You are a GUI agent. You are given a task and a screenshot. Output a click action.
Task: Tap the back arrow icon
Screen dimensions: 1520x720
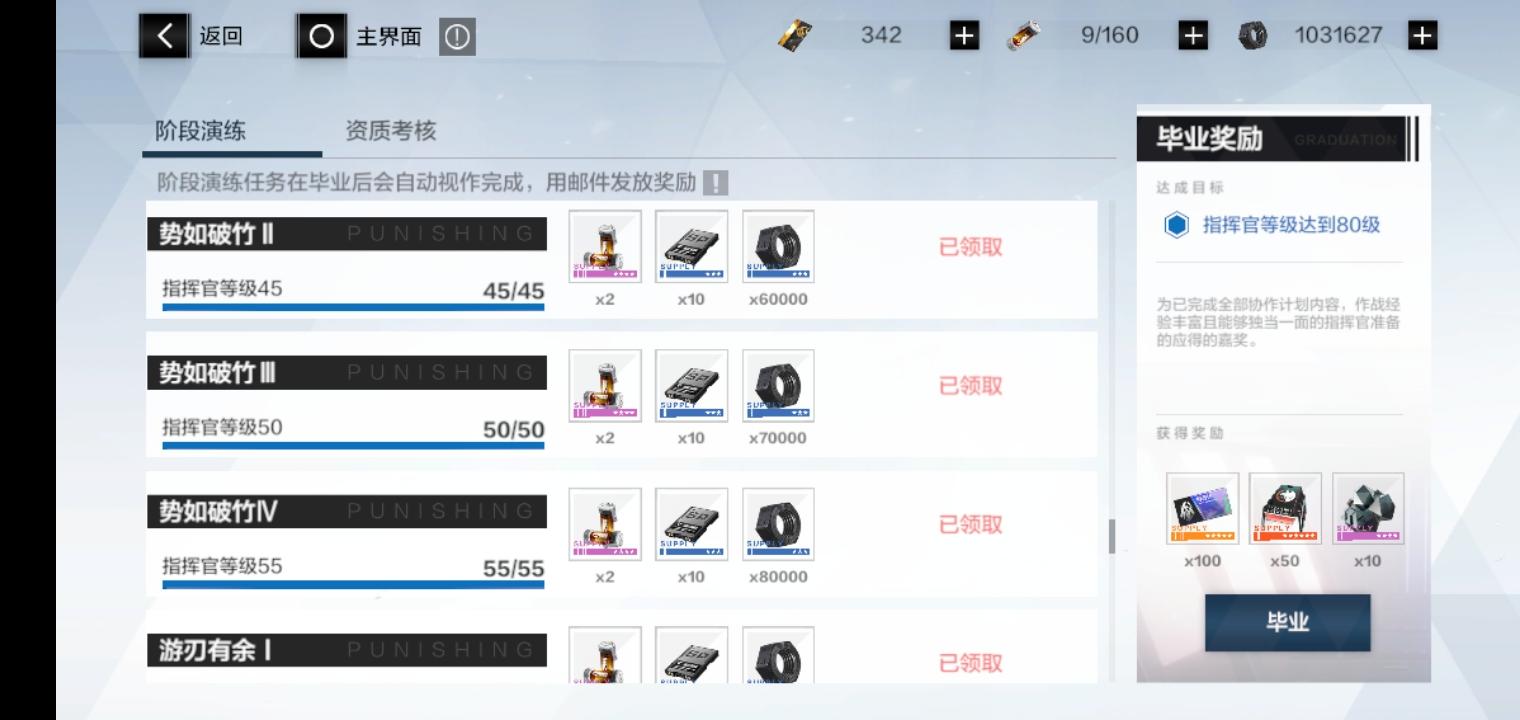tap(163, 37)
